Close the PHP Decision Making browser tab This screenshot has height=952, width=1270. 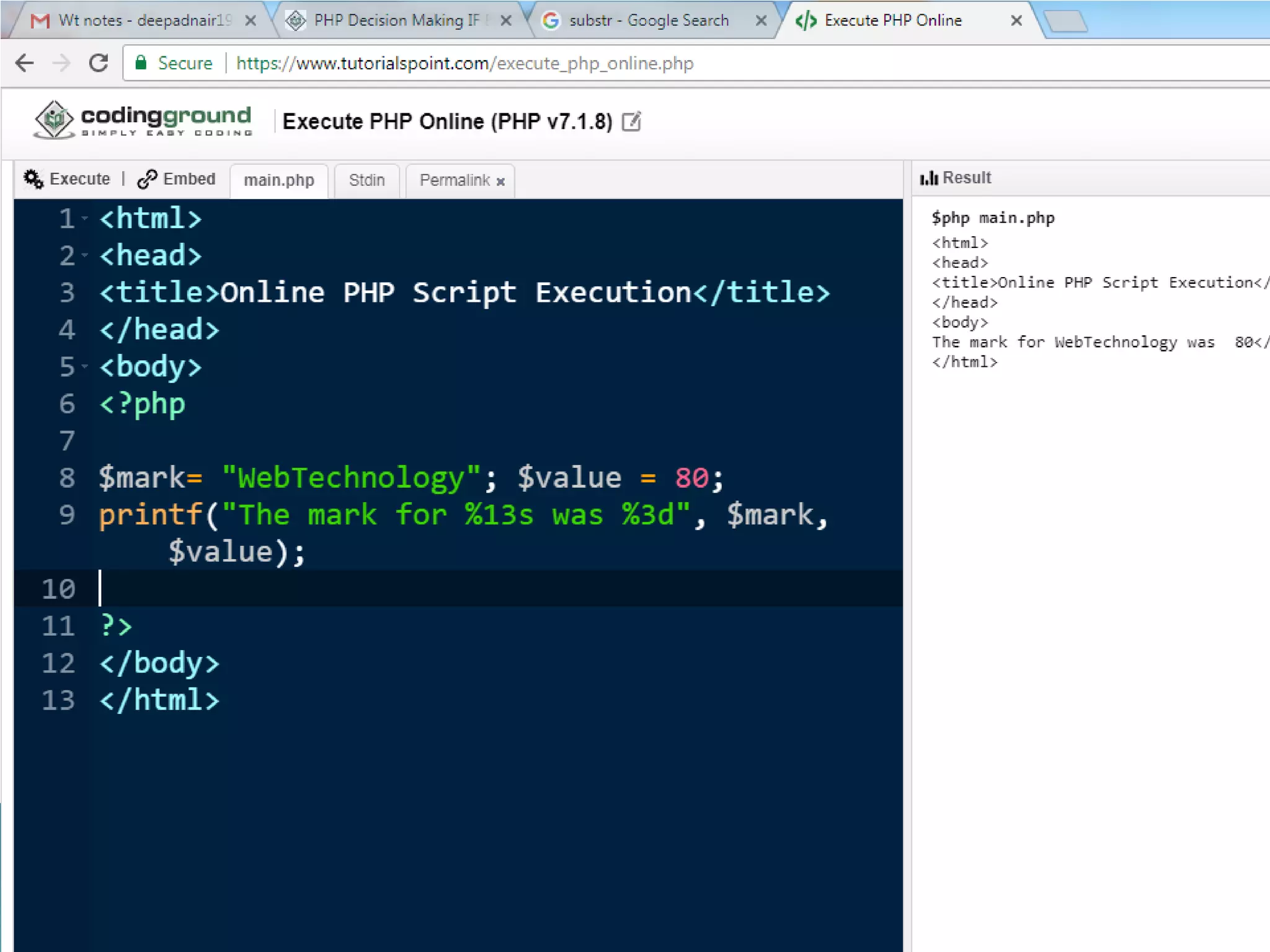(x=506, y=20)
